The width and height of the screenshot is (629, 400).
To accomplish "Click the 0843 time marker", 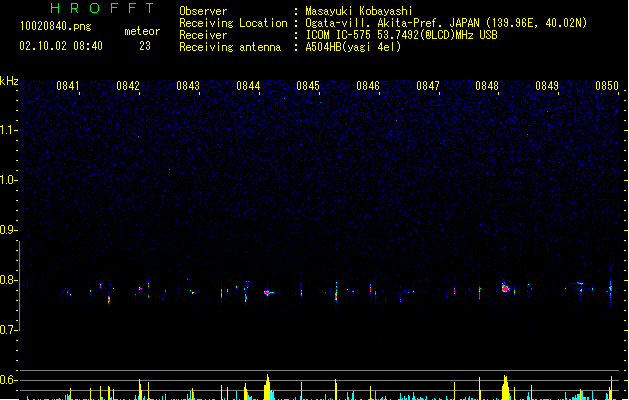I will [x=188, y=86].
